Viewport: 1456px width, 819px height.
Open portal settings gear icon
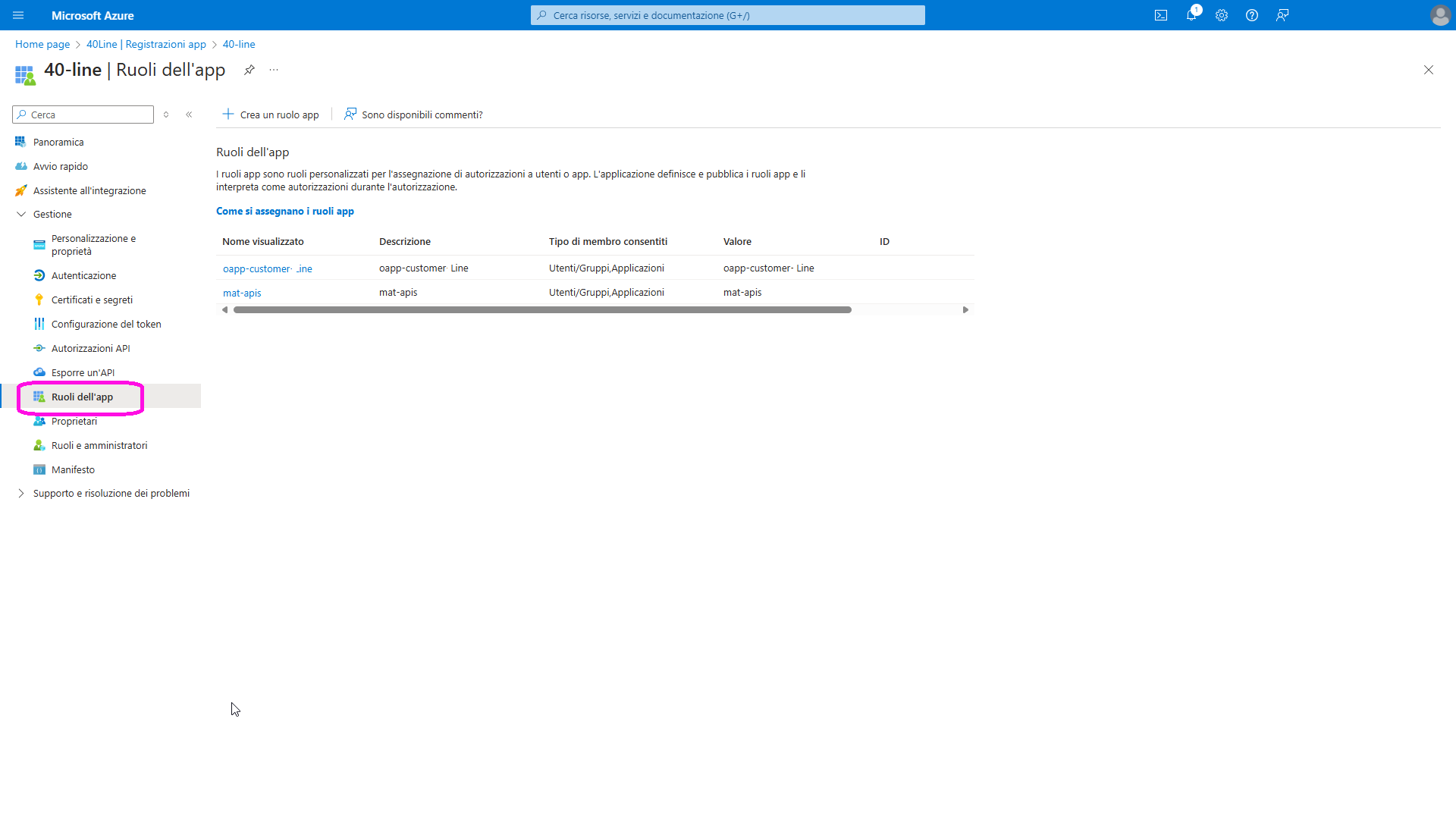[1222, 15]
